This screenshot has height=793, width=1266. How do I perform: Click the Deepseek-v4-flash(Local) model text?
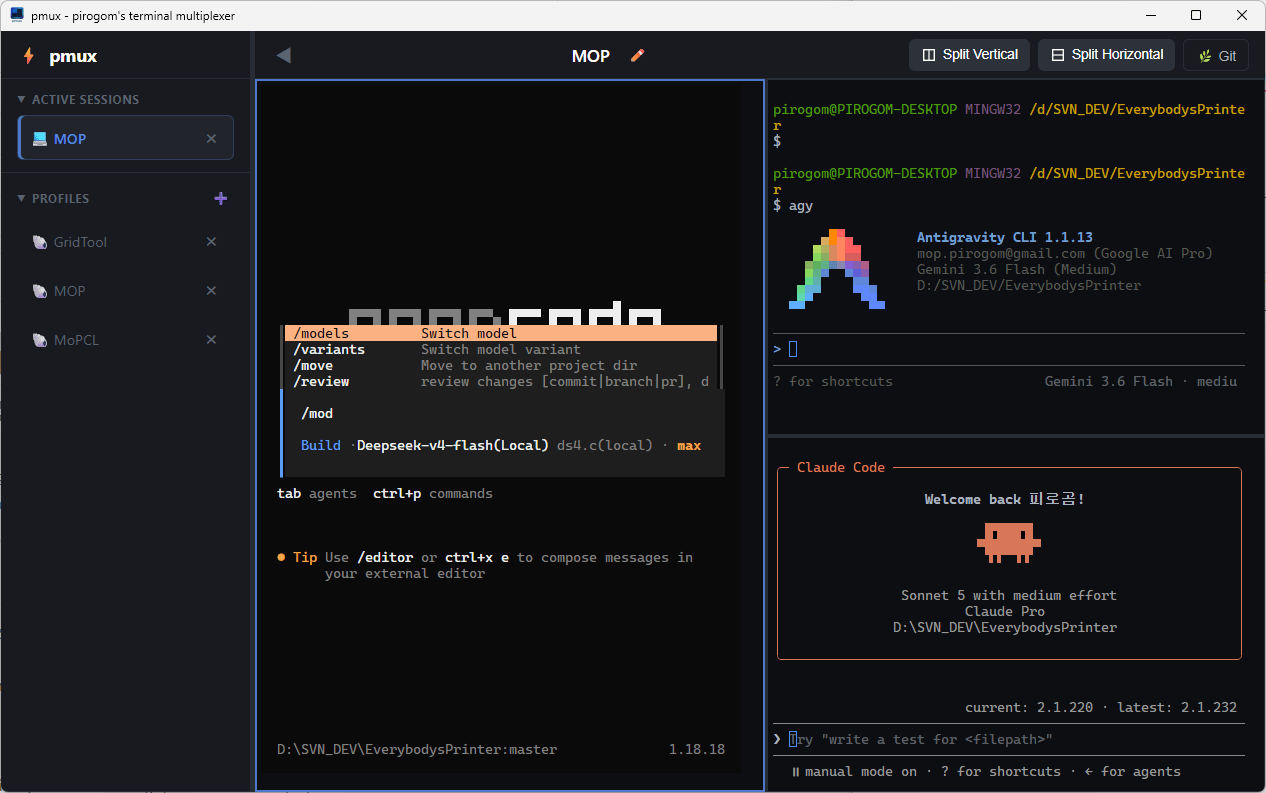point(453,445)
